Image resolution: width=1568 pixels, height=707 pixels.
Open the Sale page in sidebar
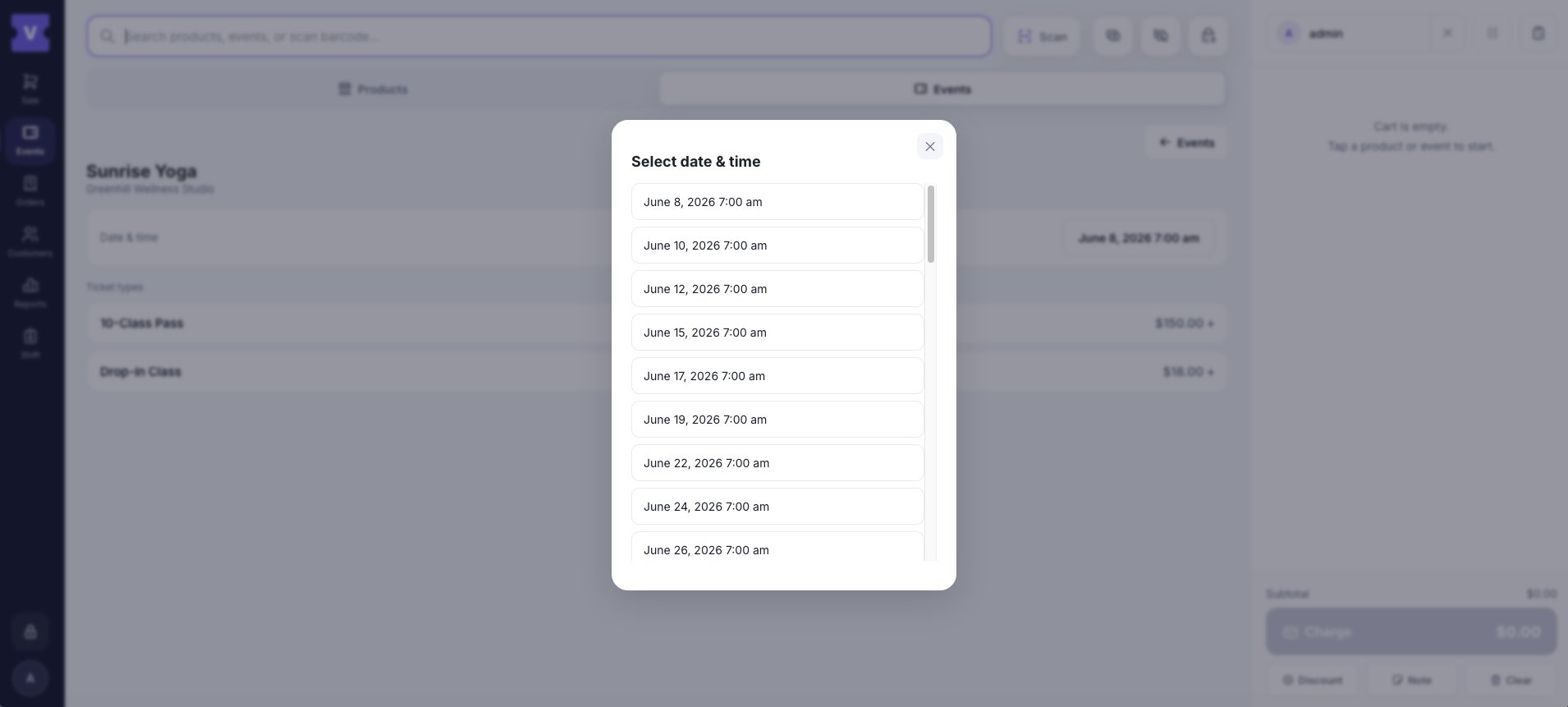point(30,90)
